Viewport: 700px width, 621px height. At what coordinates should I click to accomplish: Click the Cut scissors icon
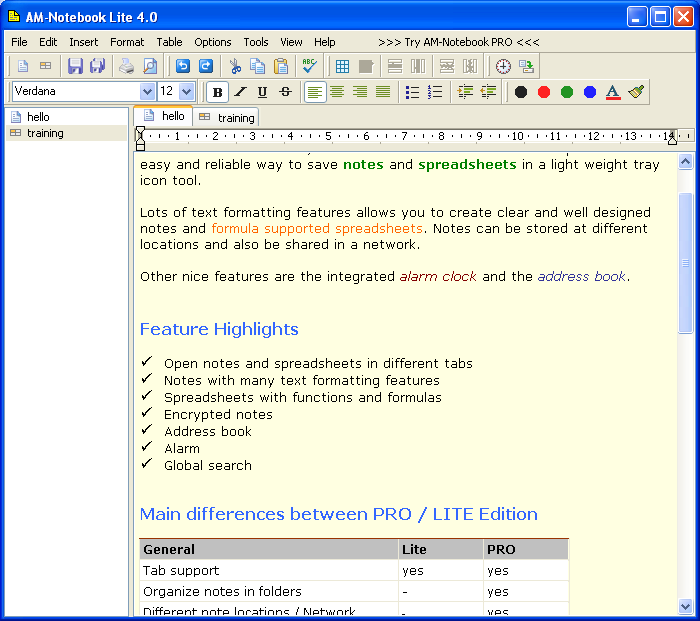tap(235, 66)
